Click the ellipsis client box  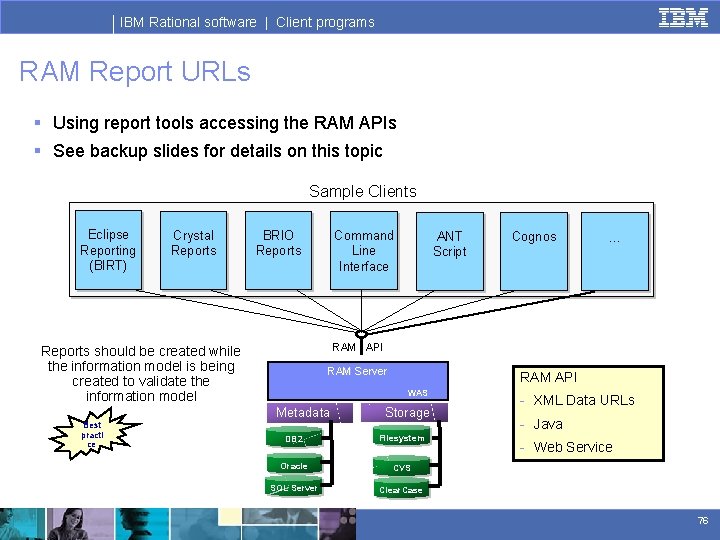(x=615, y=251)
